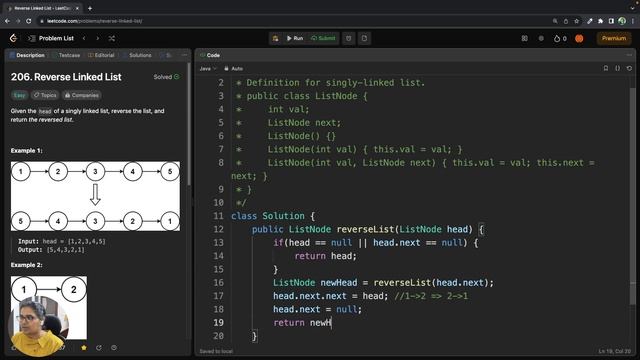
Task: Switch to the Solutions tab
Action: pos(138,55)
